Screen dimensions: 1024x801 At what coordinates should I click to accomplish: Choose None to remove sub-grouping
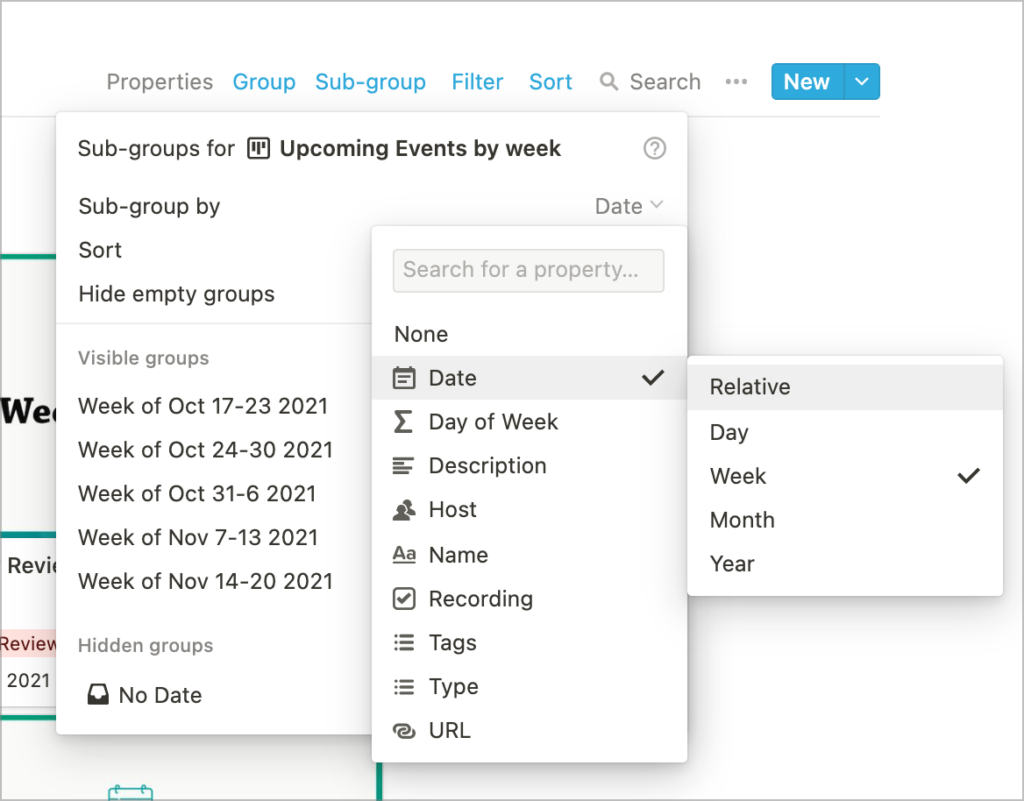529,334
